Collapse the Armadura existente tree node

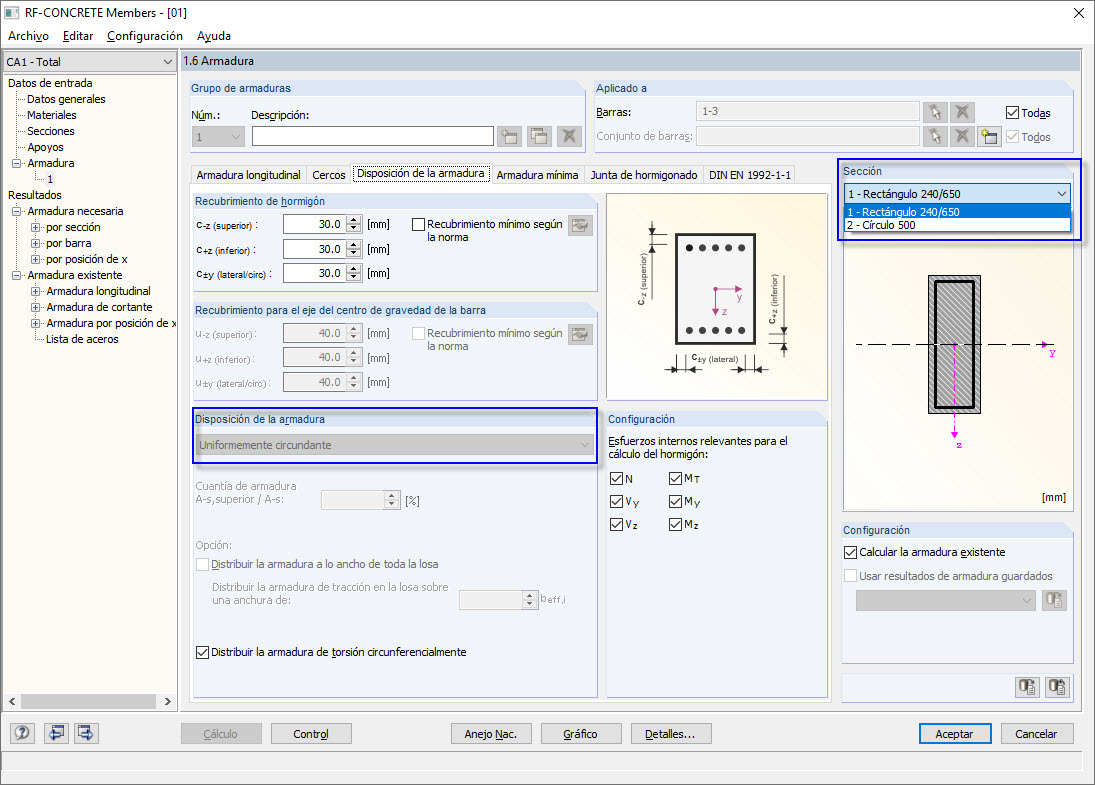point(16,275)
